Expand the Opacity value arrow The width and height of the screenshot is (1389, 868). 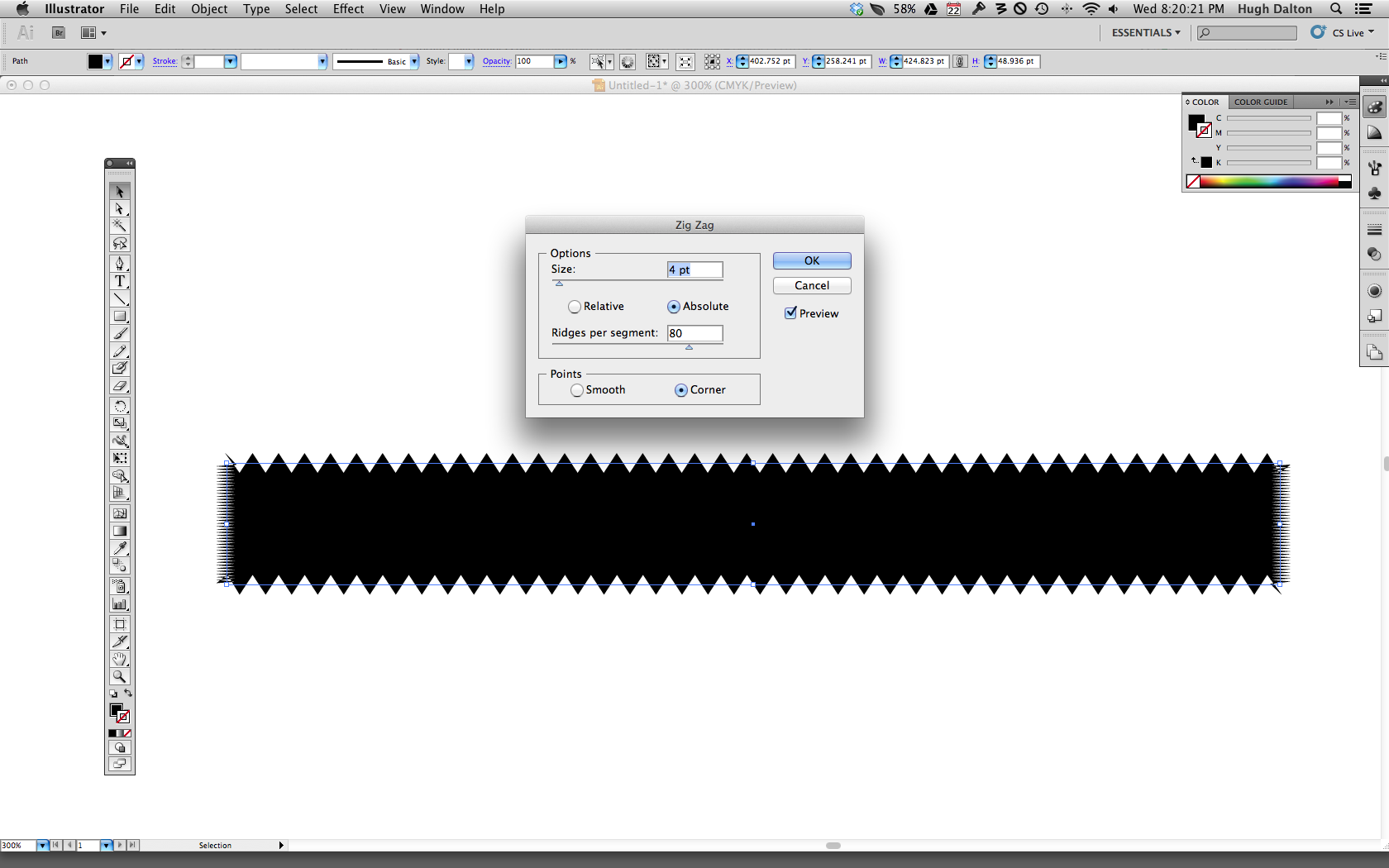coord(561,61)
